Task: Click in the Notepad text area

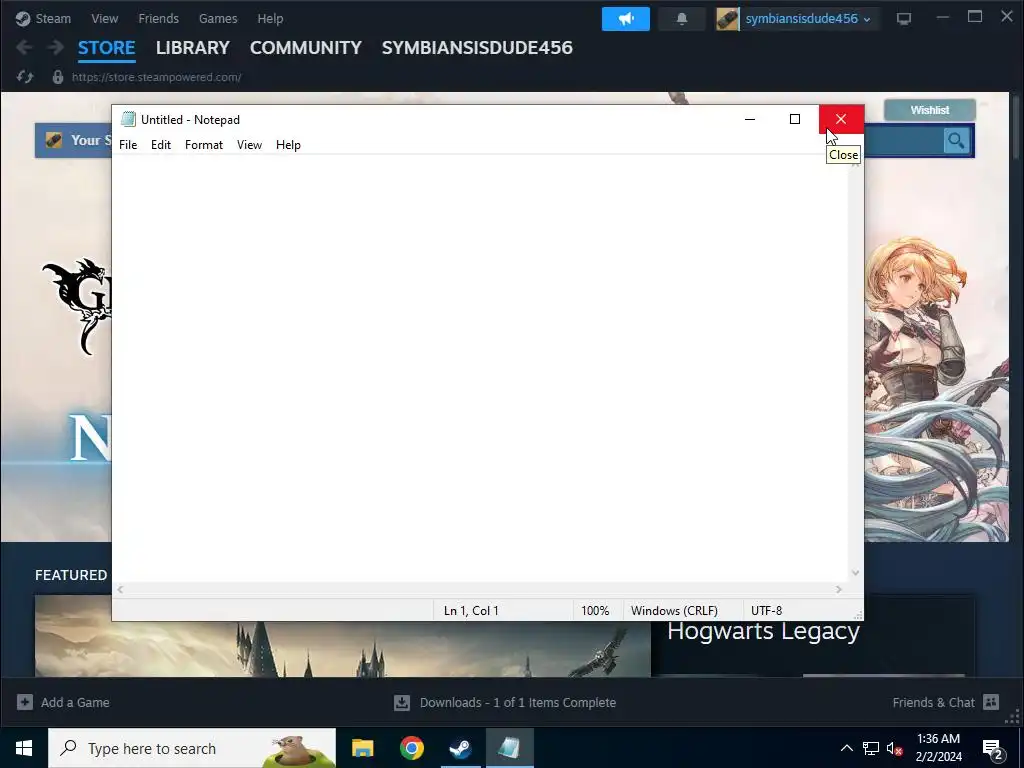Action: [480, 369]
